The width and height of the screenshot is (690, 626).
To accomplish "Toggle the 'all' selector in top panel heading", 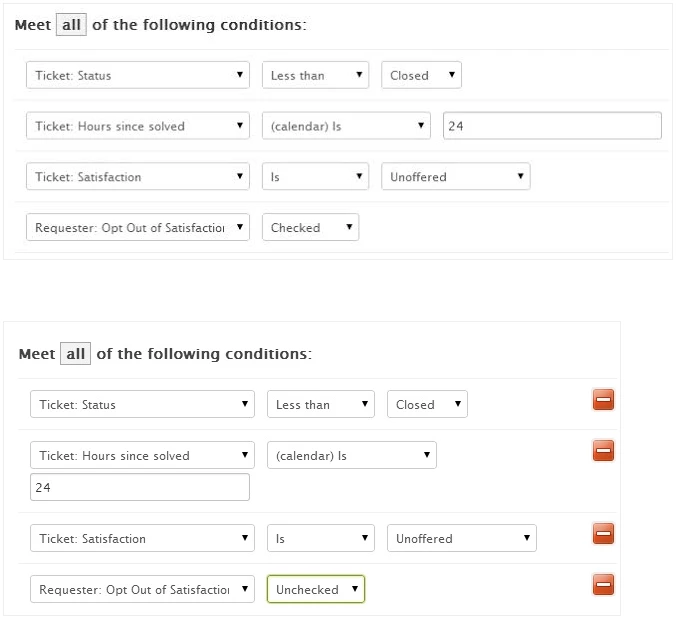I will 71,25.
